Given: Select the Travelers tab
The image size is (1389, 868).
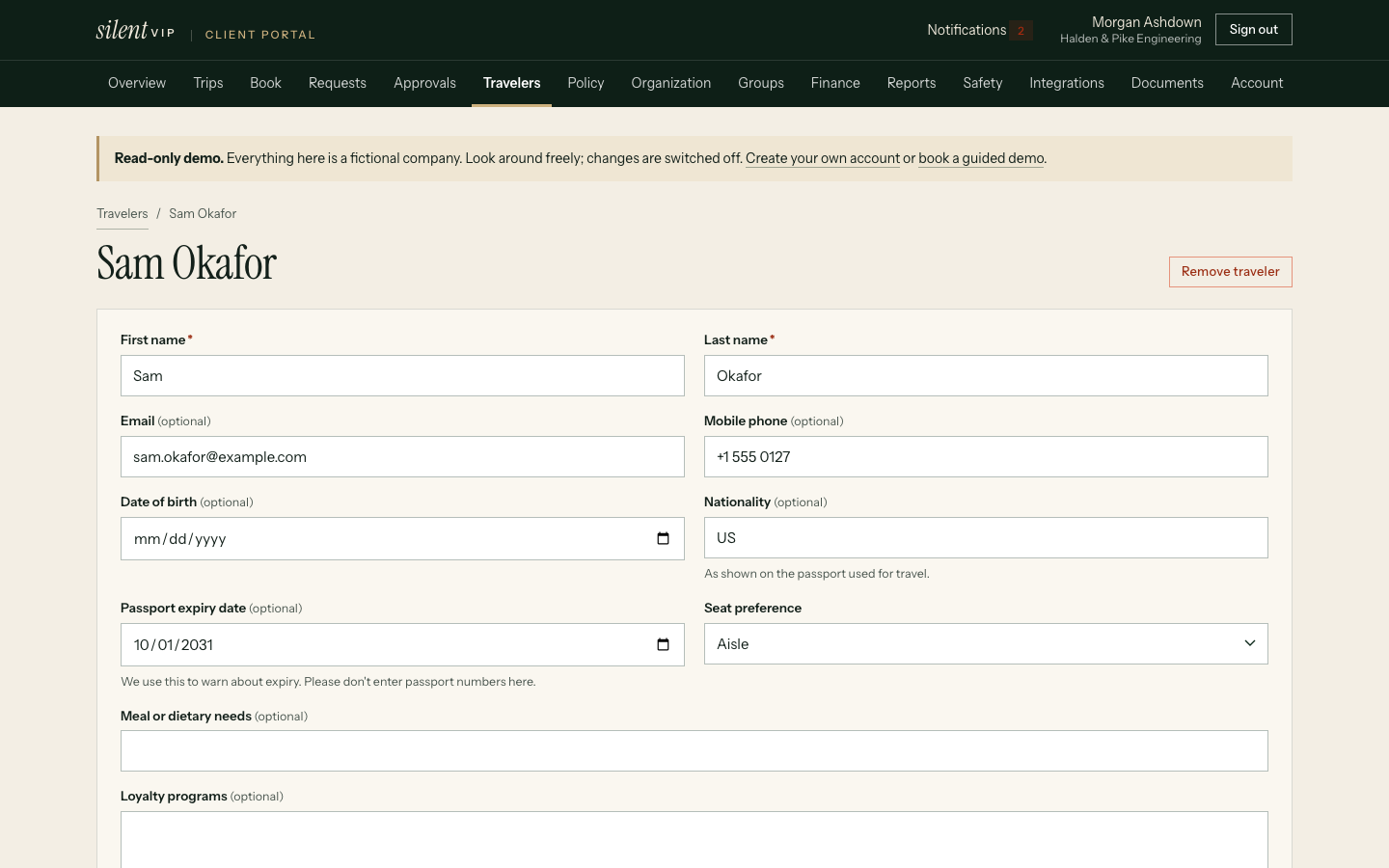Looking at the screenshot, I should click(x=511, y=83).
